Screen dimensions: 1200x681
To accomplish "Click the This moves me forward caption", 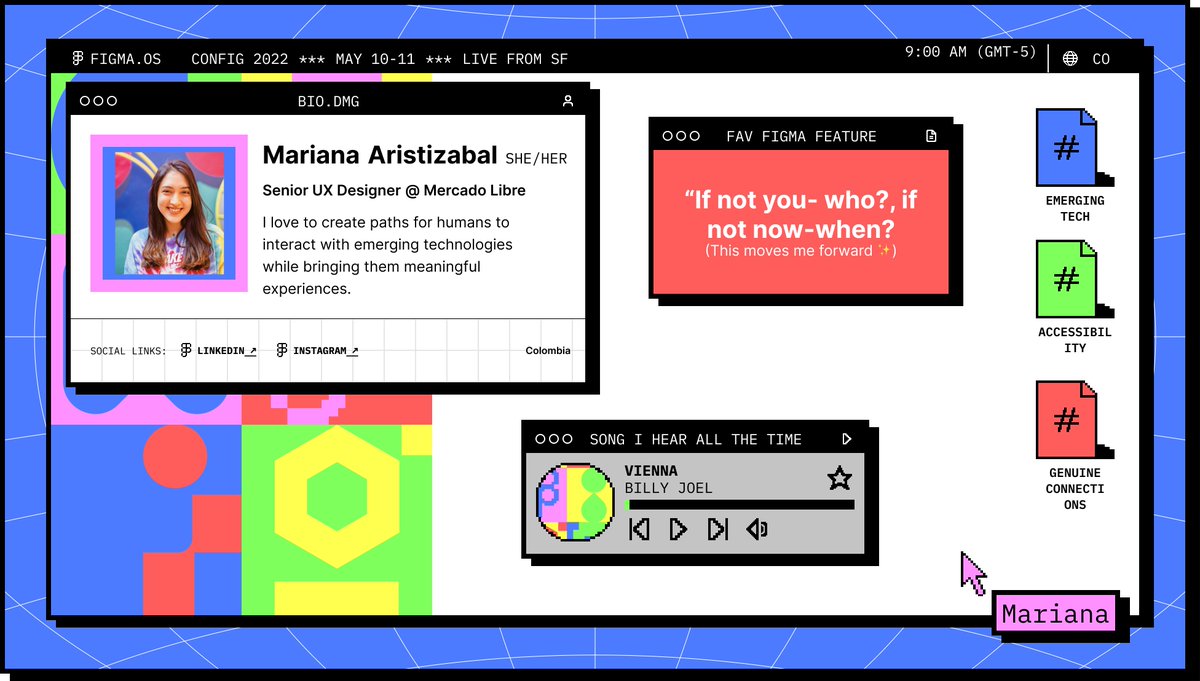I will tap(800, 251).
